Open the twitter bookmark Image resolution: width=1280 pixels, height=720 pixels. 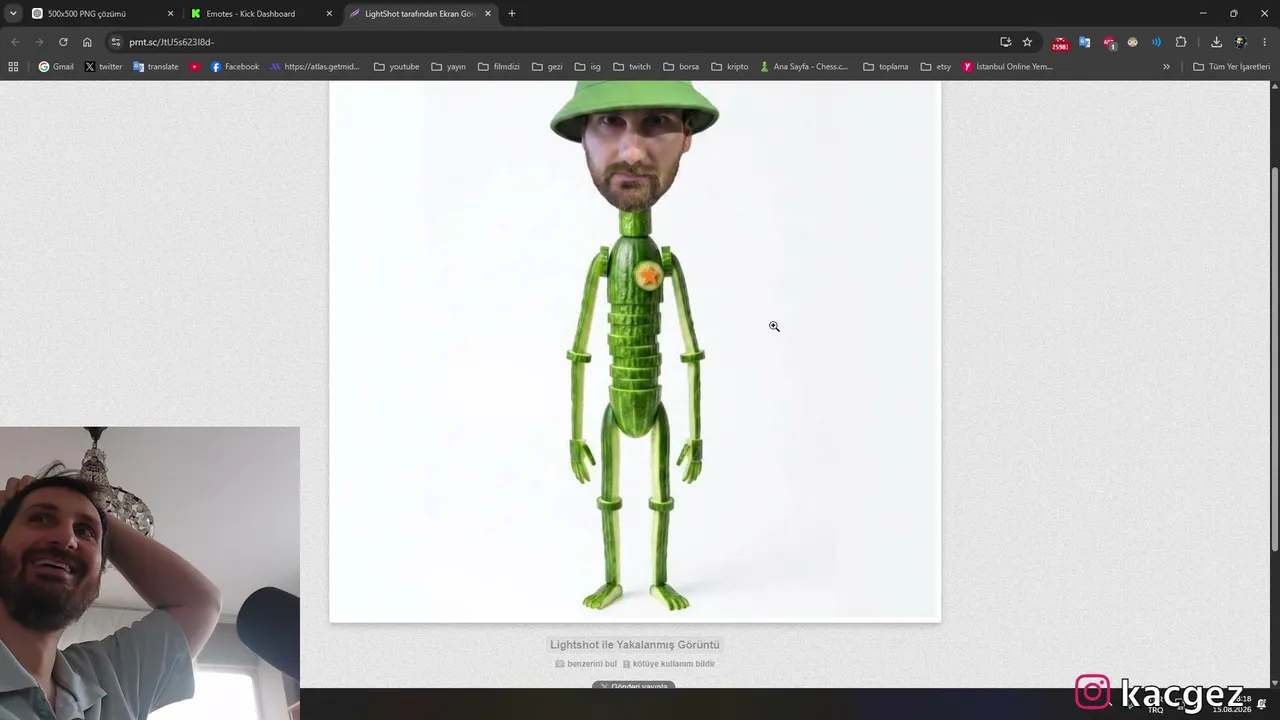coord(103,67)
